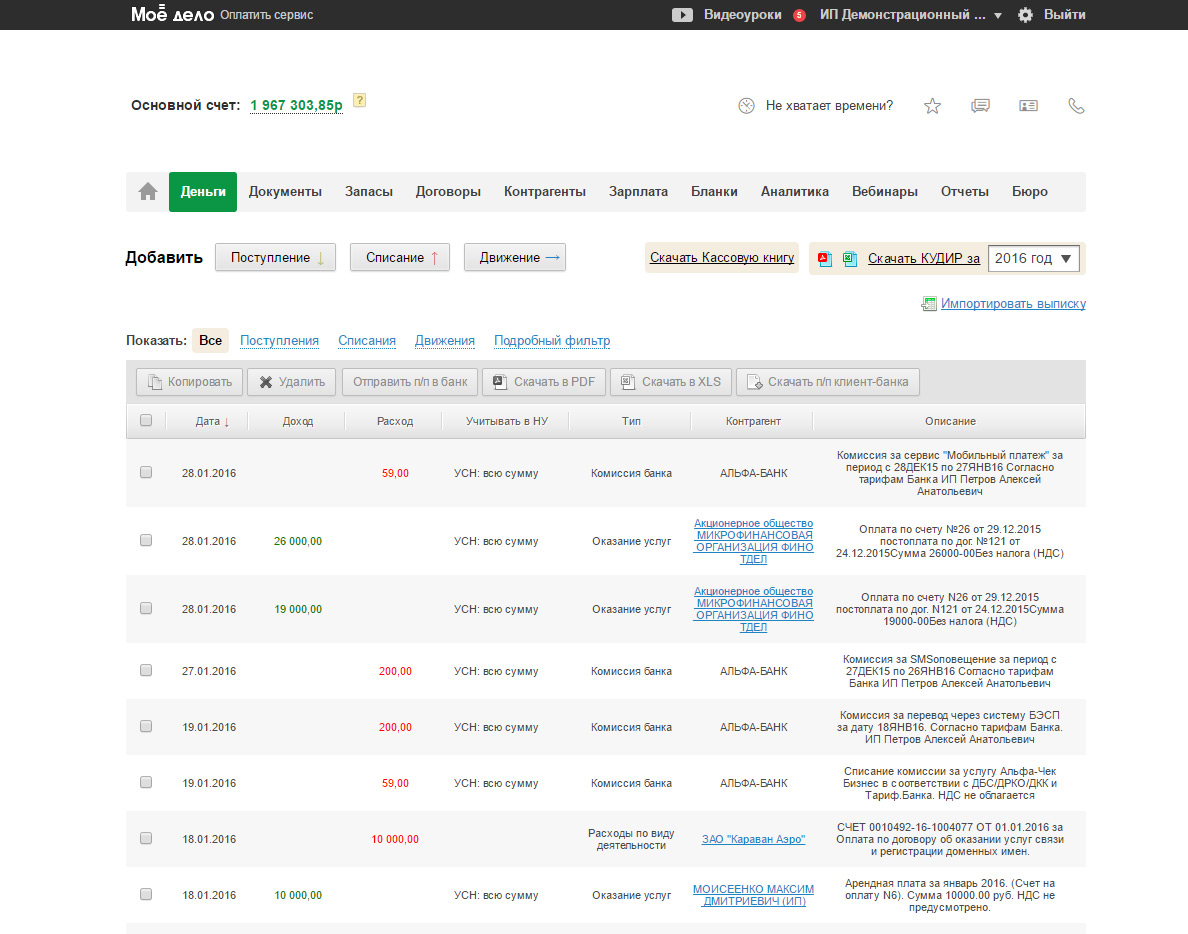The width and height of the screenshot is (1188, 934).
Task: Click the star favorites icon
Action: [932, 106]
